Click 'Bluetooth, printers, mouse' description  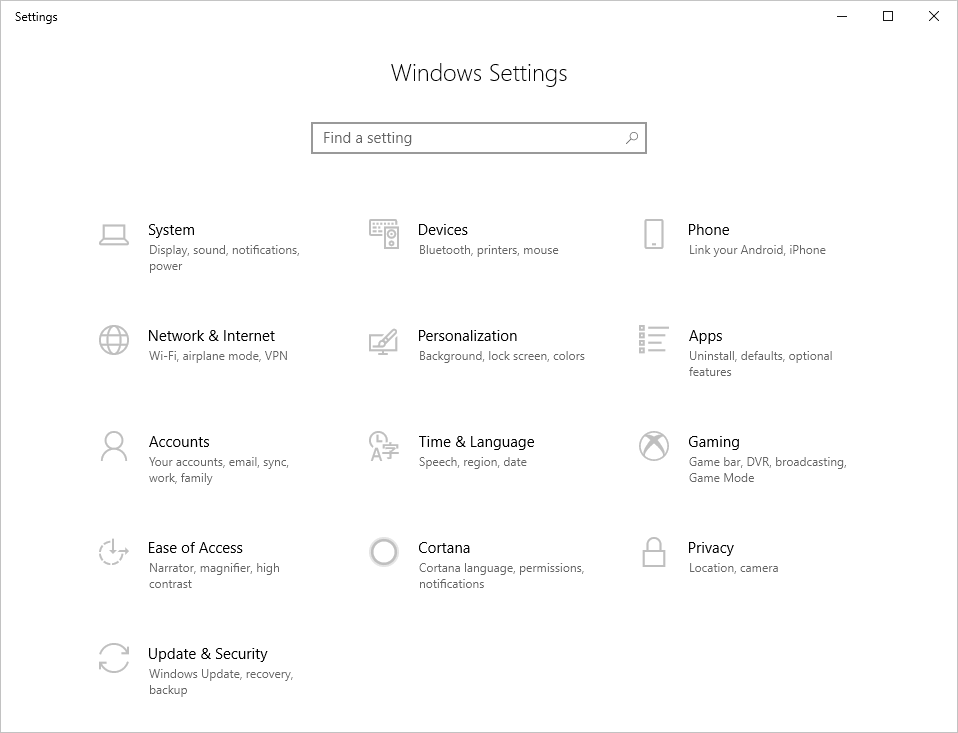tap(489, 250)
